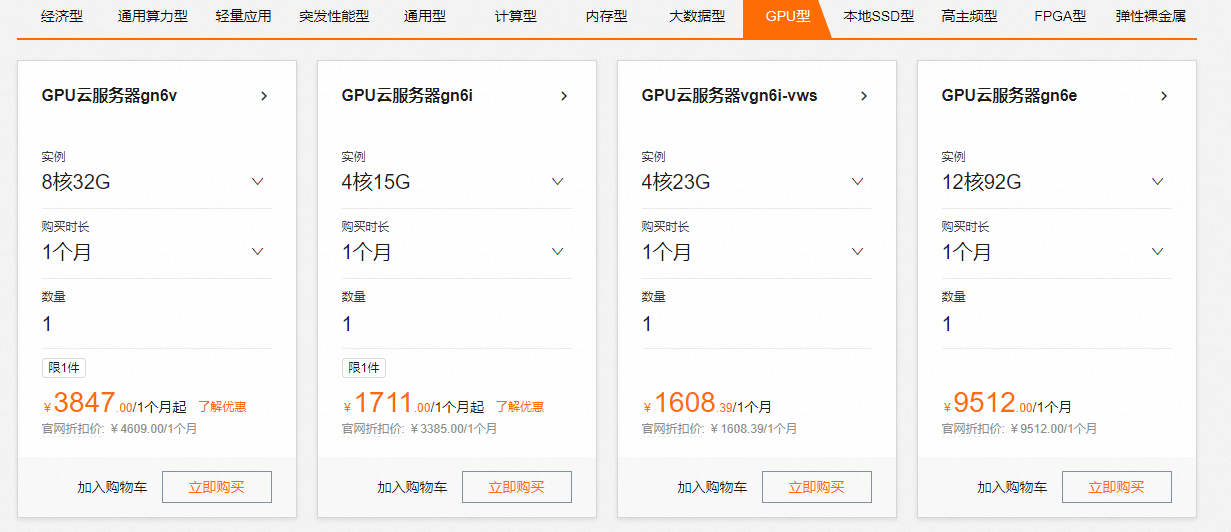This screenshot has height=532, width=1231.
Task: Open 了解优惠 link on gn6v card
Action: tap(222, 407)
